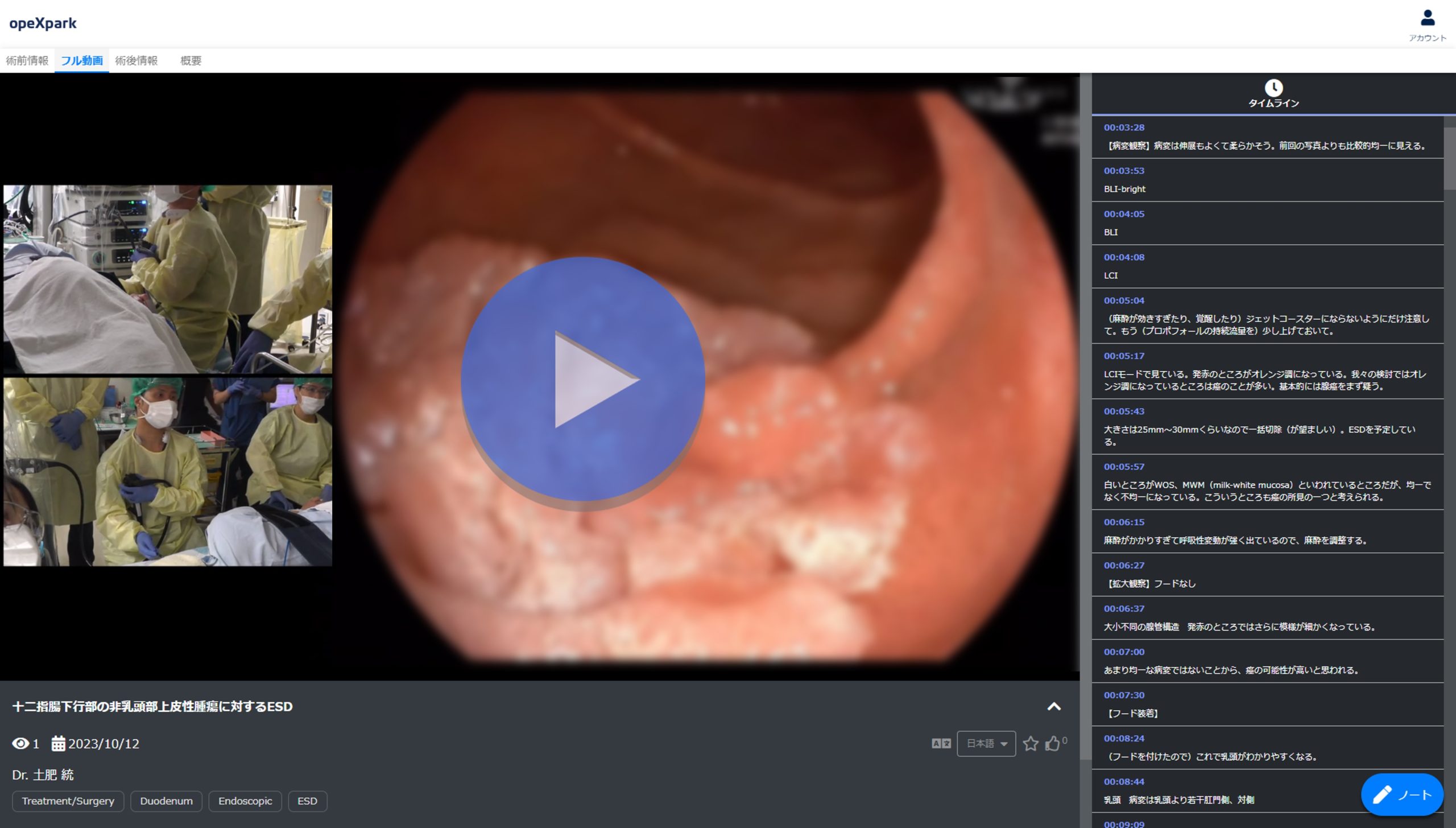Image resolution: width=1456 pixels, height=828 pixels.
Task: Click the translation language icon
Action: (941, 743)
